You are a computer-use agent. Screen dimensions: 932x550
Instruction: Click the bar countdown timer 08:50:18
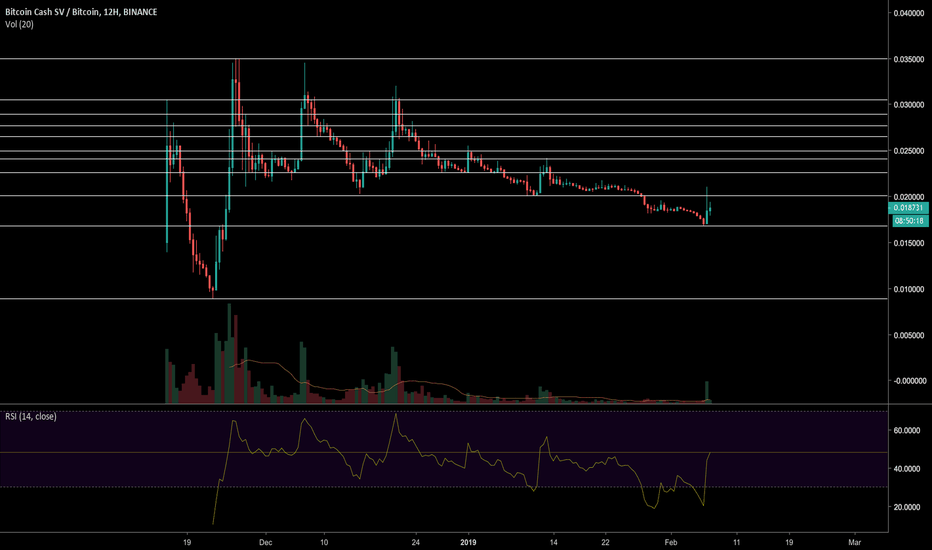(x=909, y=221)
